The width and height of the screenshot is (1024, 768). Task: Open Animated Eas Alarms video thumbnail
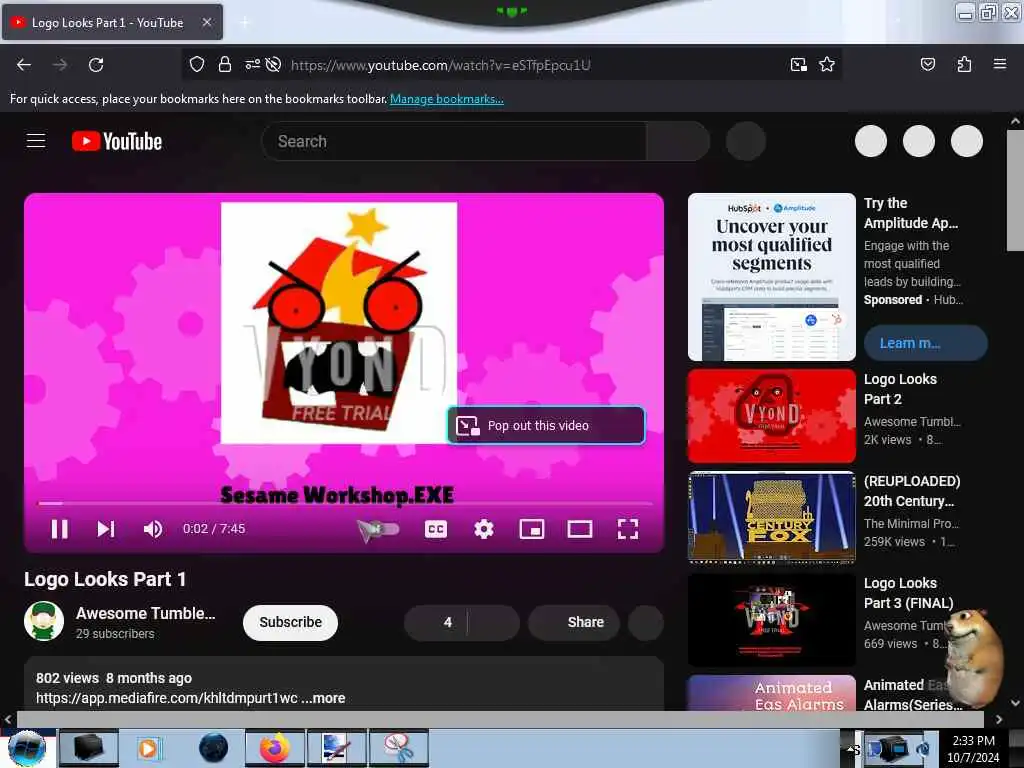(x=772, y=693)
